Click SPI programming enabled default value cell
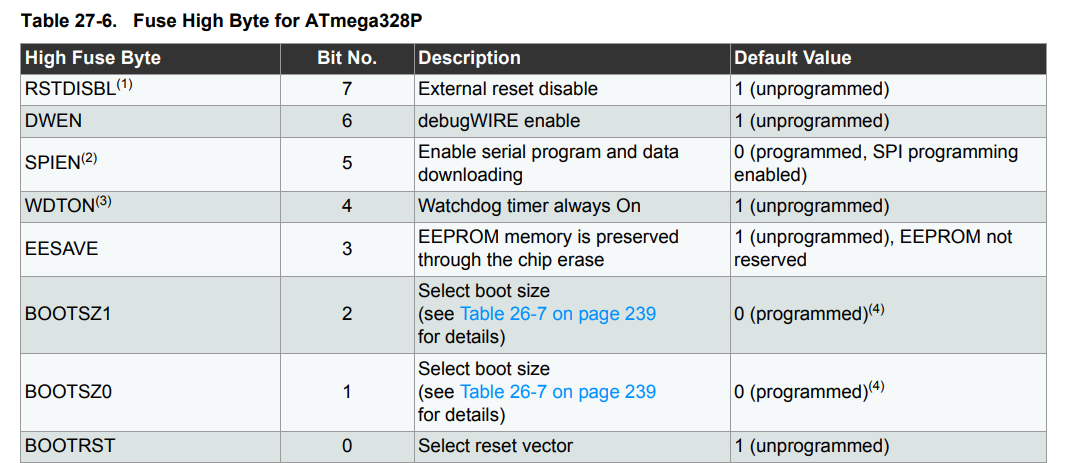Image resolution: width=1066 pixels, height=463 pixels. [875, 163]
